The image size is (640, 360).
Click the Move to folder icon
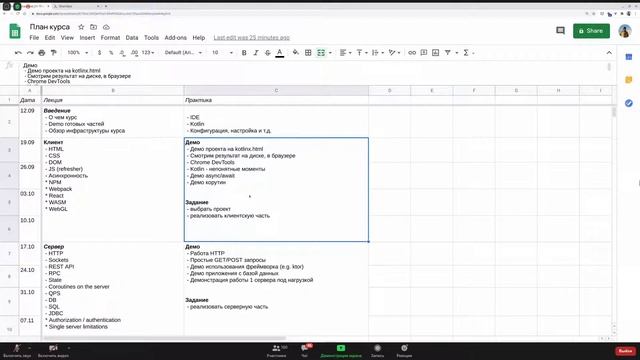click(x=93, y=27)
